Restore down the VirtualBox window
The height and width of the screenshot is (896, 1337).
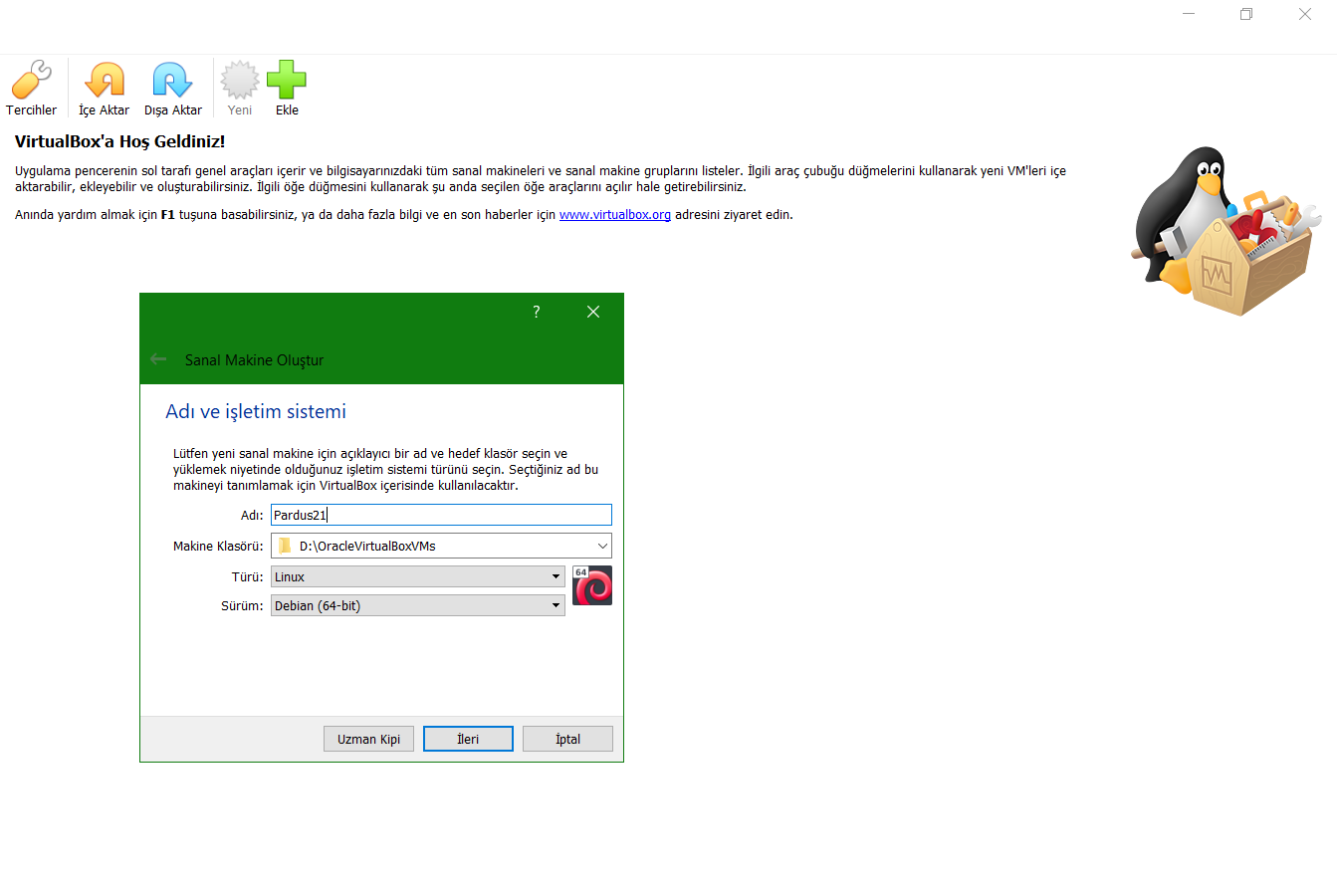click(x=1246, y=14)
